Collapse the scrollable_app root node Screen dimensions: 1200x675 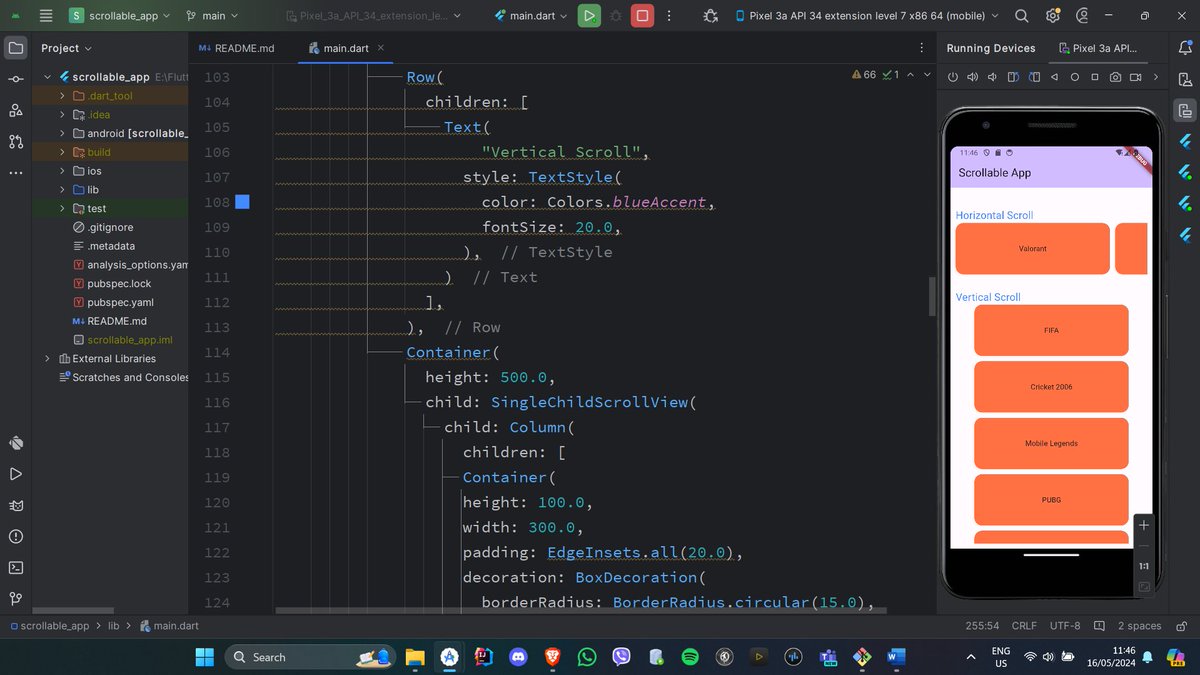pyautogui.click(x=47, y=77)
